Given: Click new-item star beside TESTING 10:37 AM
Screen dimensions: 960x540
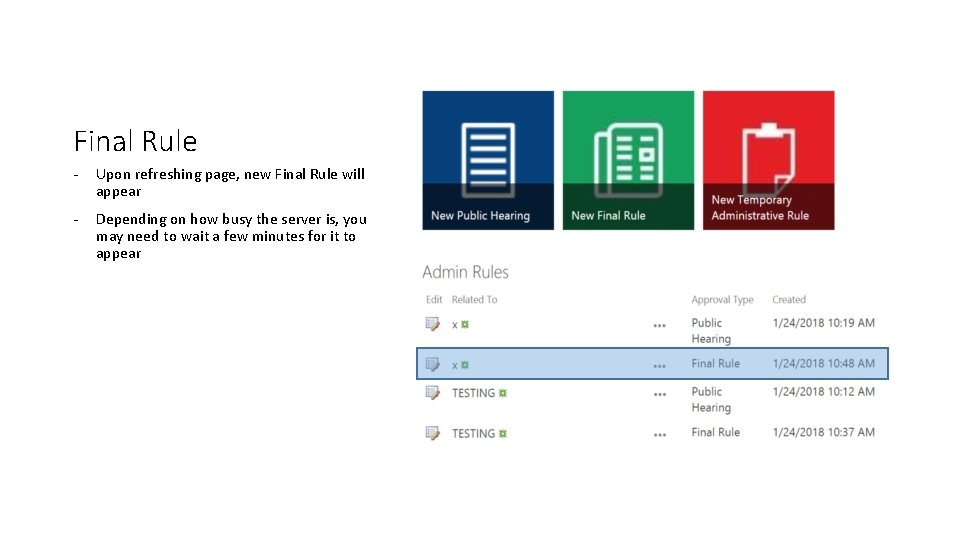Looking at the screenshot, I should [x=503, y=433].
